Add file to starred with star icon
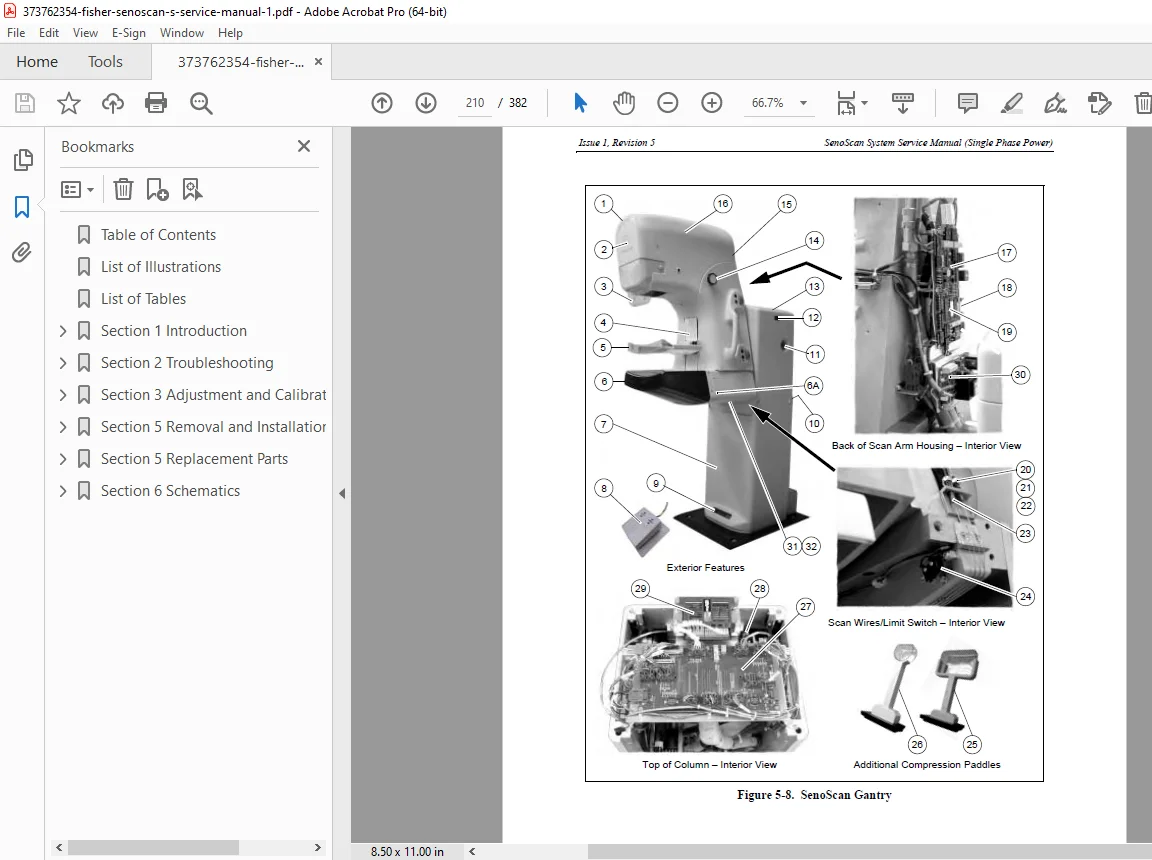1152x860 pixels. (68, 103)
